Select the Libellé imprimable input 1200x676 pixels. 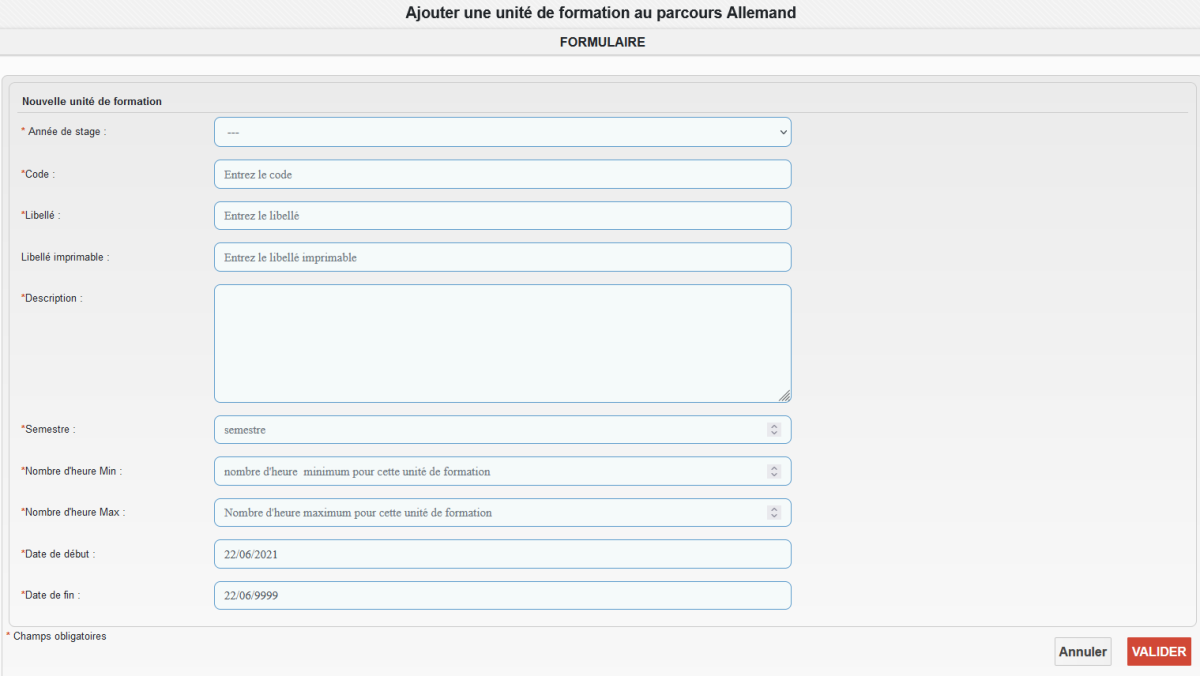tap(500, 257)
